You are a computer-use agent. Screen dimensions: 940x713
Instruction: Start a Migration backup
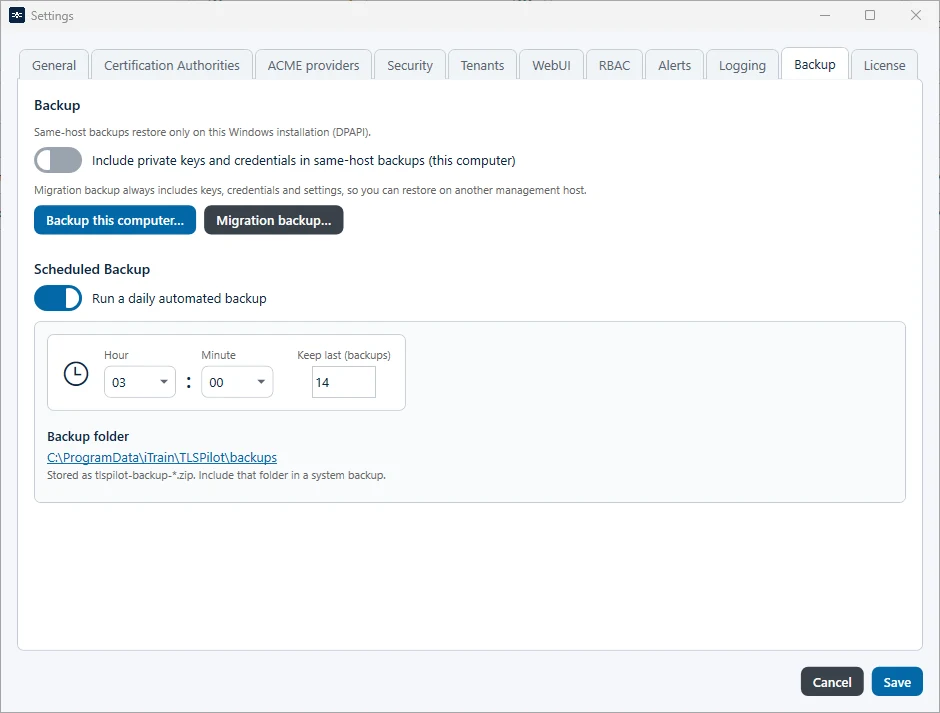click(x=273, y=220)
